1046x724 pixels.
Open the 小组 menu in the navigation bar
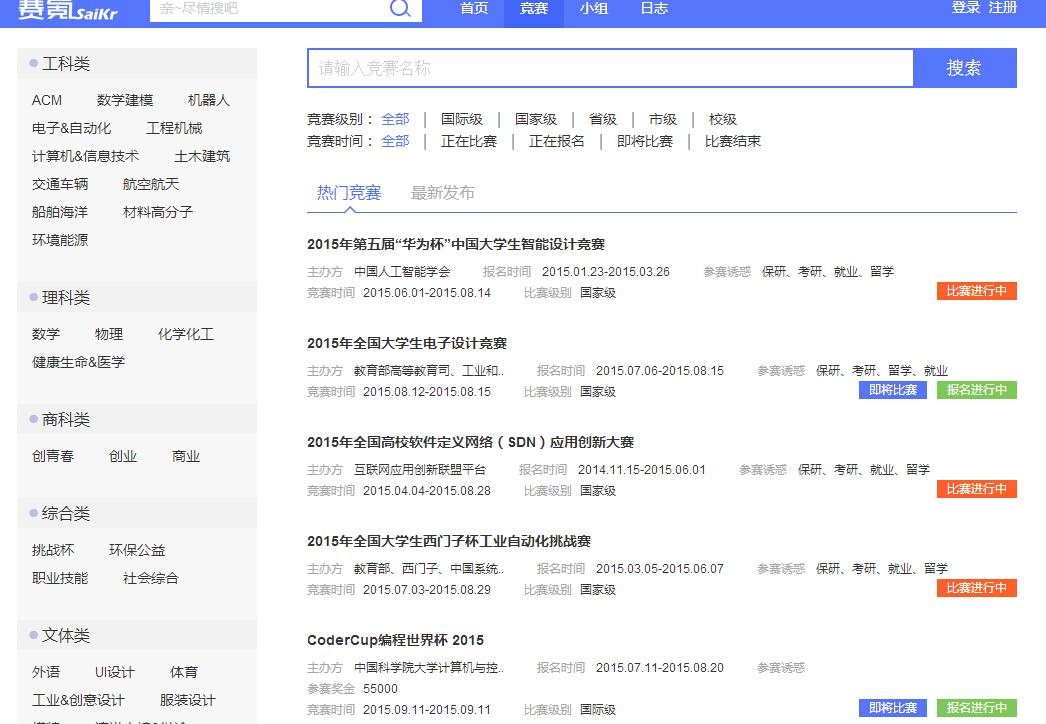[x=594, y=9]
